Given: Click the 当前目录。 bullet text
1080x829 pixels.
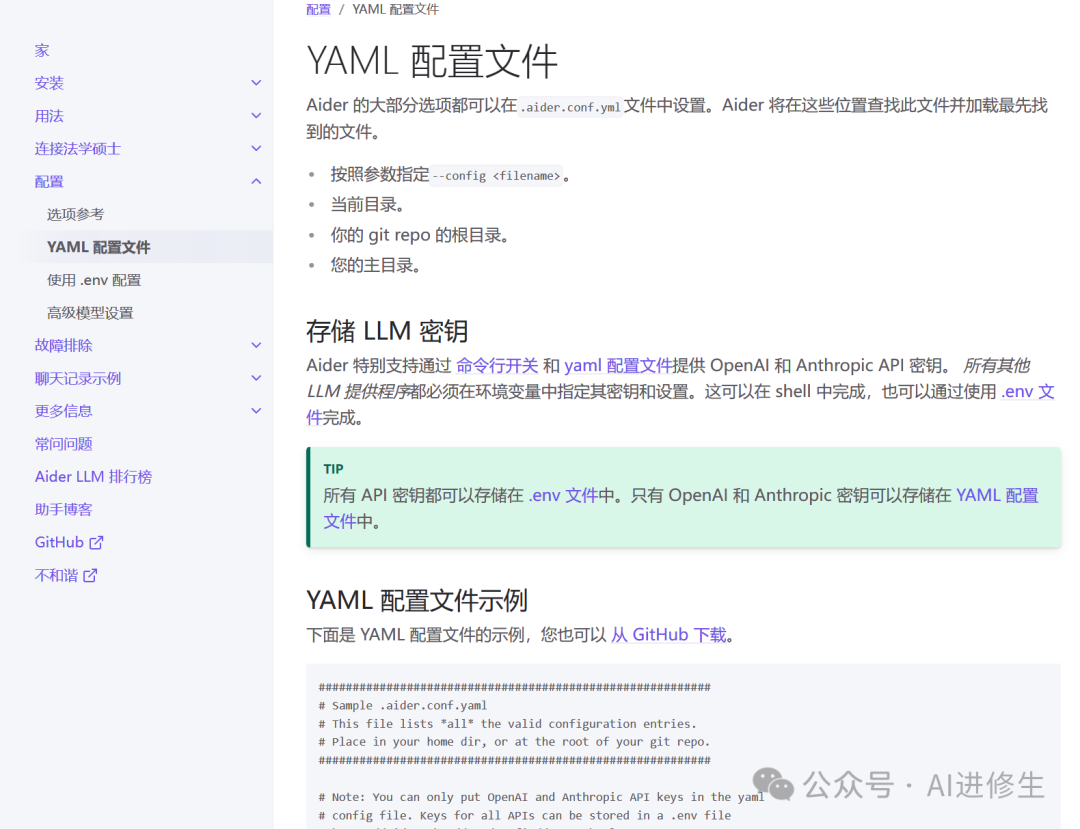Looking at the screenshot, I should click(367, 204).
